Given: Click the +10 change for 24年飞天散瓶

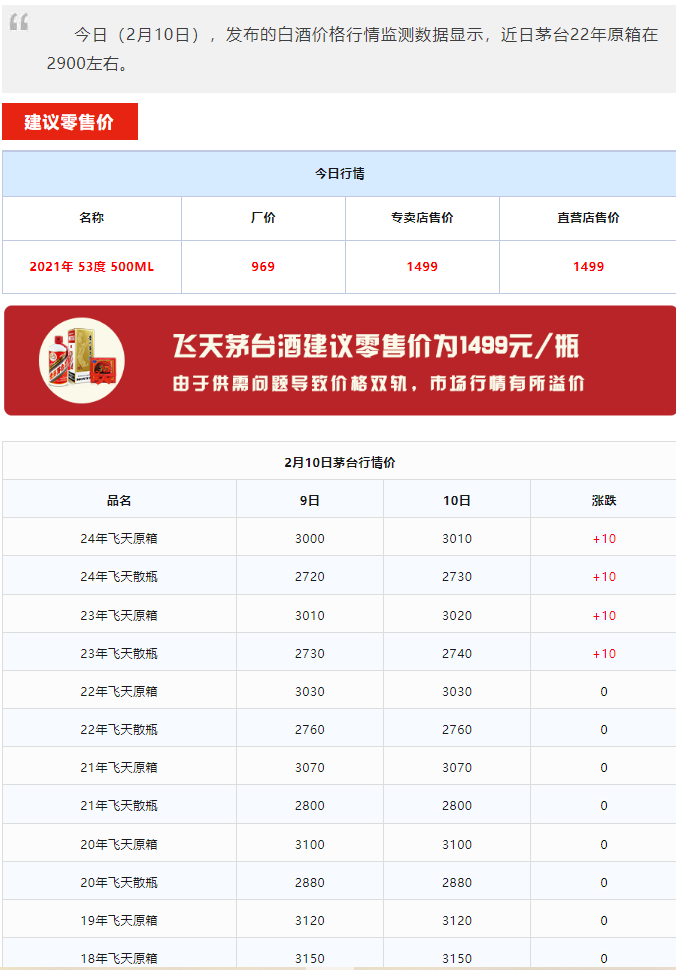Looking at the screenshot, I should pos(604,577).
